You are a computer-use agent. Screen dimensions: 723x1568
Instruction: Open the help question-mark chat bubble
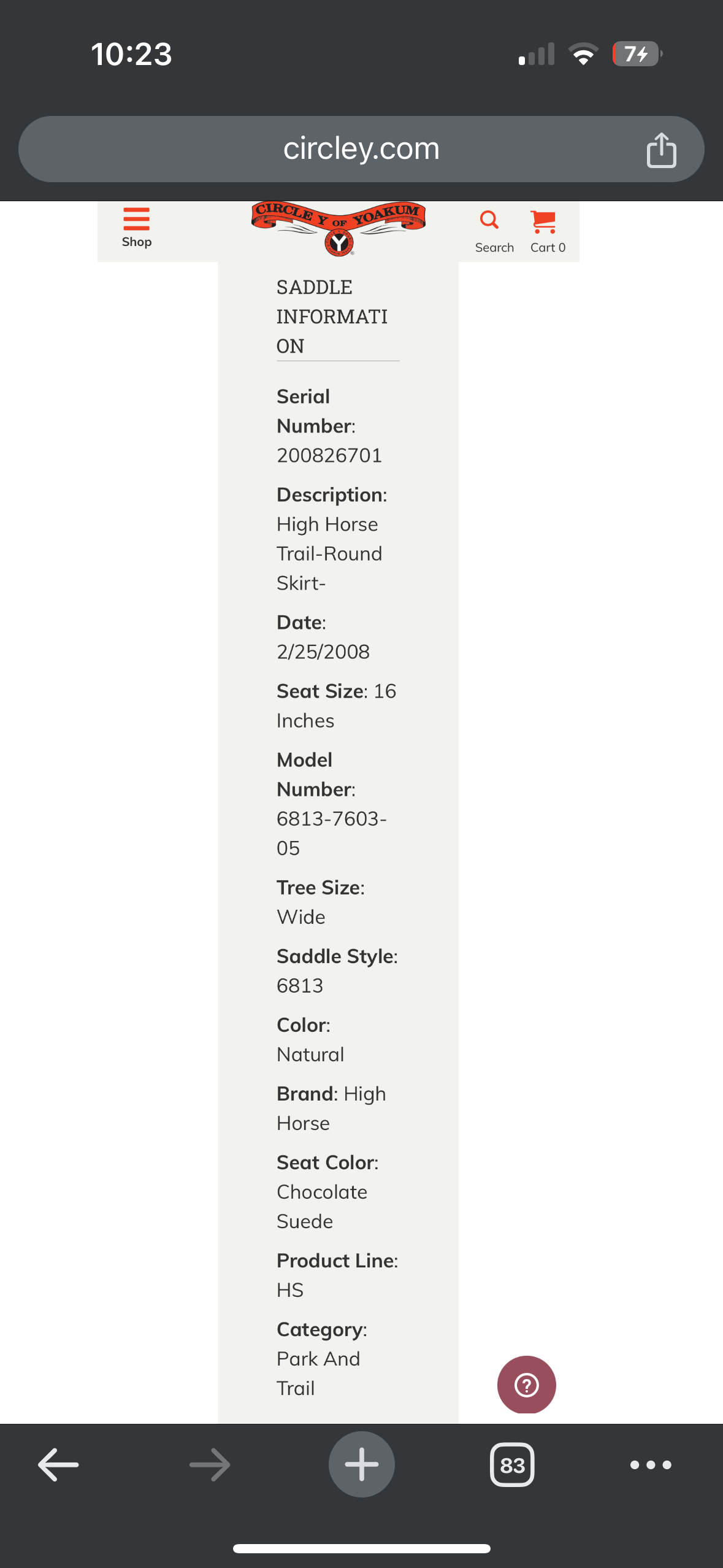point(526,1385)
